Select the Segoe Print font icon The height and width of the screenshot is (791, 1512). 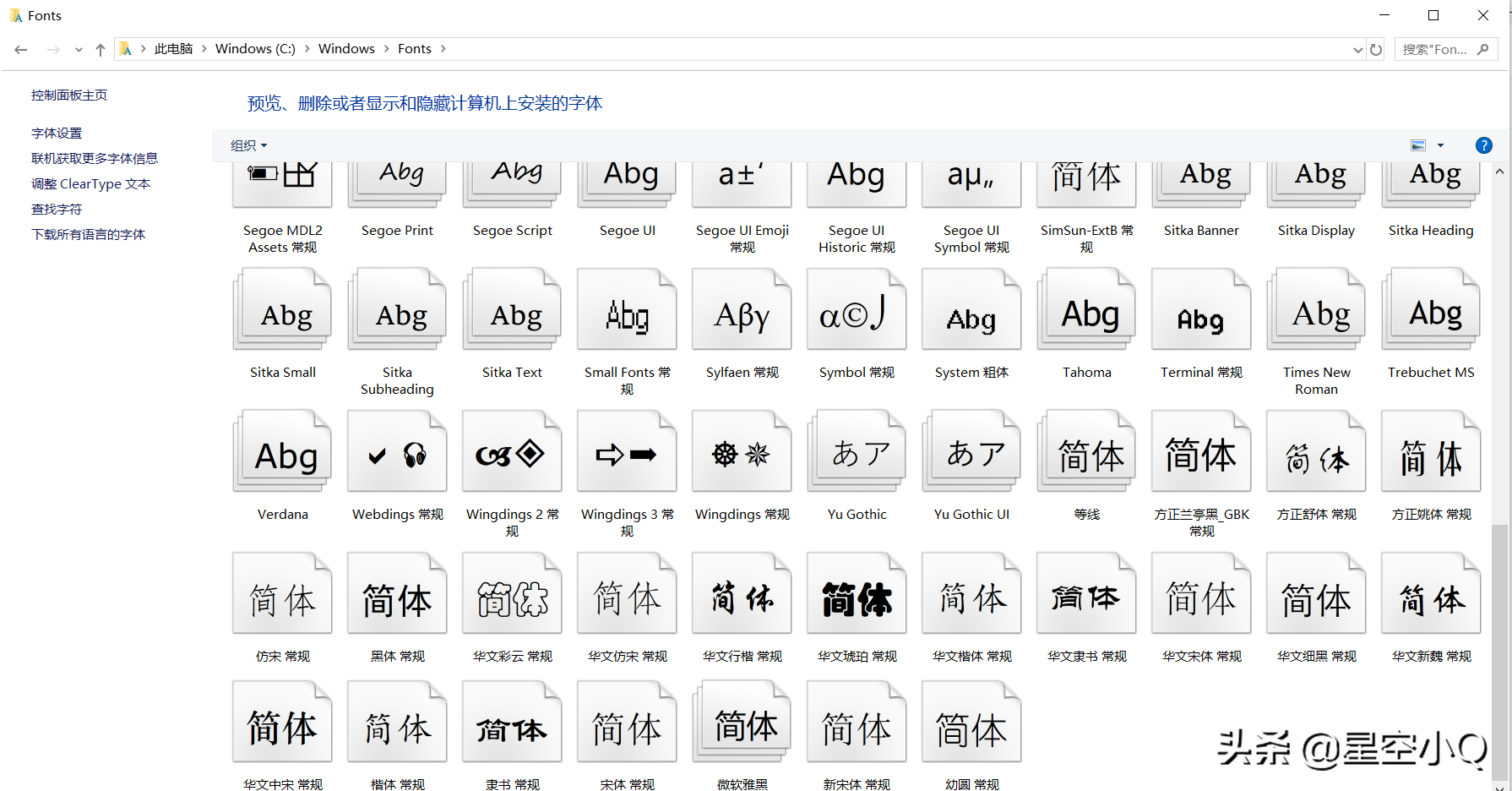pos(397,185)
